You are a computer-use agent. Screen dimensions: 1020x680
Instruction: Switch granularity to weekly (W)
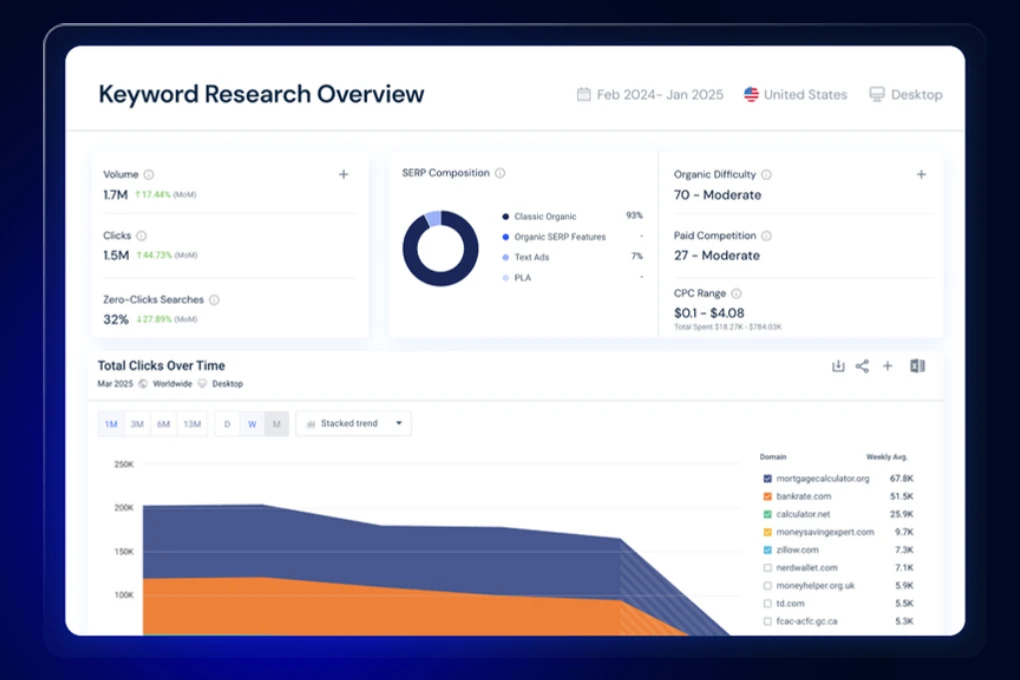pyautogui.click(x=252, y=424)
